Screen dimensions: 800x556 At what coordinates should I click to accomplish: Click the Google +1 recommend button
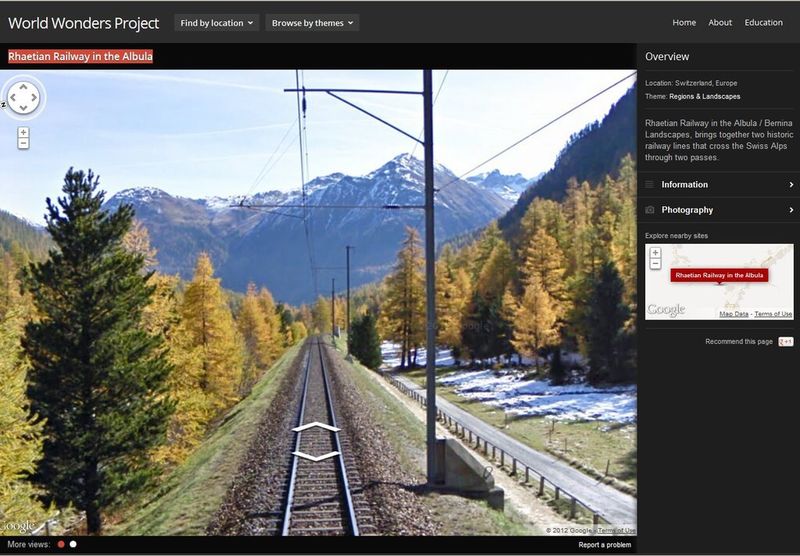pyautogui.click(x=786, y=342)
